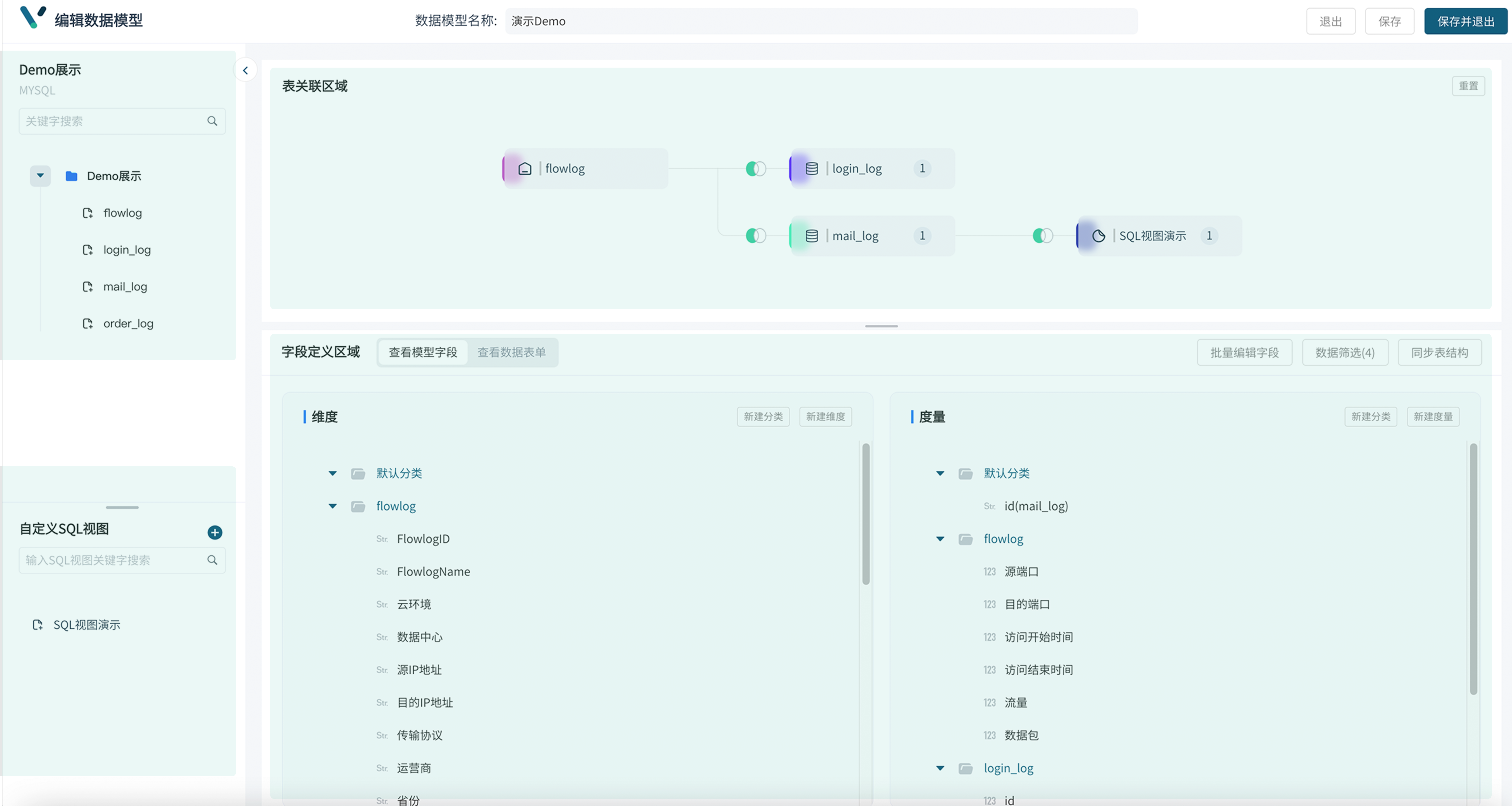Collapse the flowlog group under 维度
Image resolution: width=1512 pixels, height=806 pixels.
pyautogui.click(x=332, y=506)
